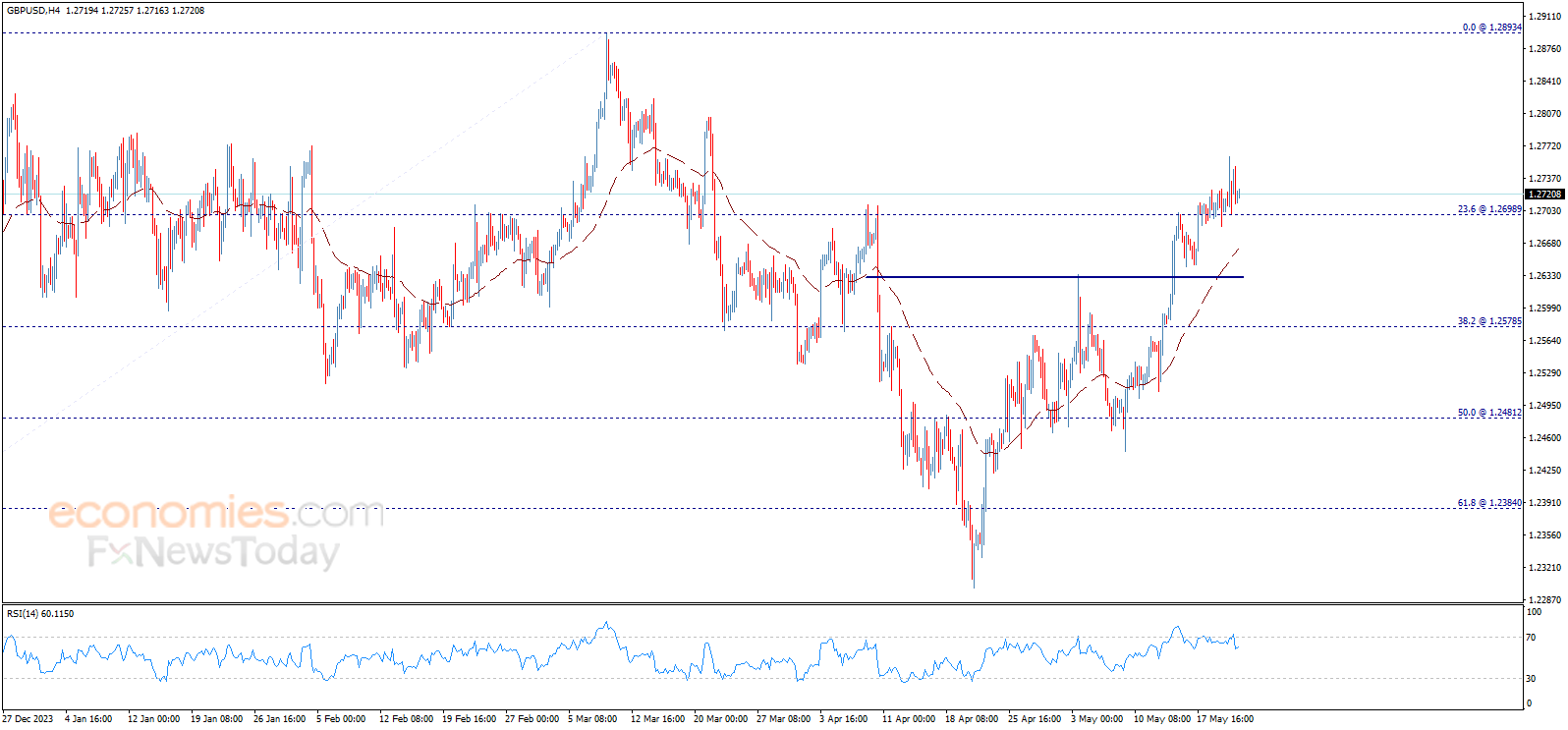Image resolution: width=1568 pixels, height=730 pixels.
Task: Click the 18 Apr 08:00 time label
Action: pyautogui.click(x=972, y=719)
